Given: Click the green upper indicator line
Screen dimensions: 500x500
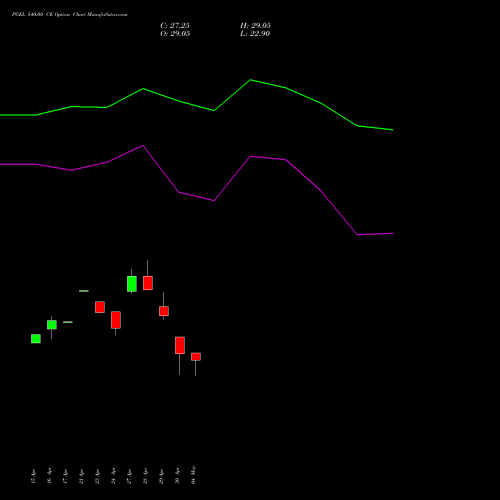Looking at the screenshot, I should click(197, 106).
